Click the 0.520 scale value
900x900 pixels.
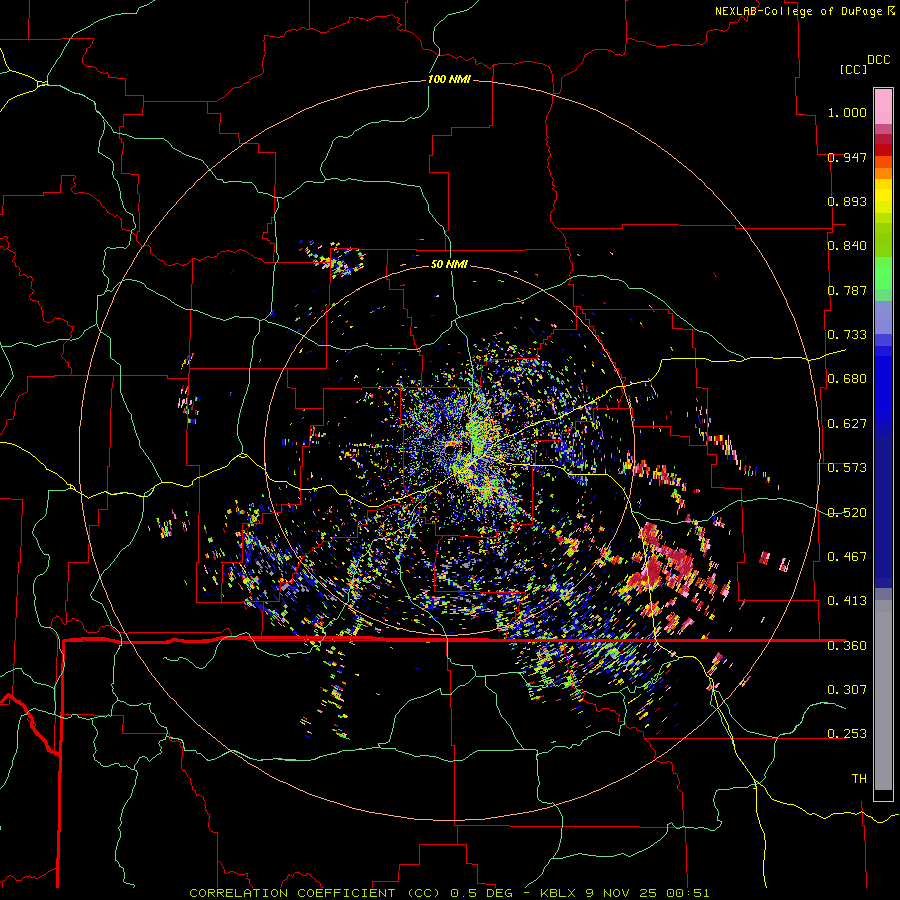[847, 513]
